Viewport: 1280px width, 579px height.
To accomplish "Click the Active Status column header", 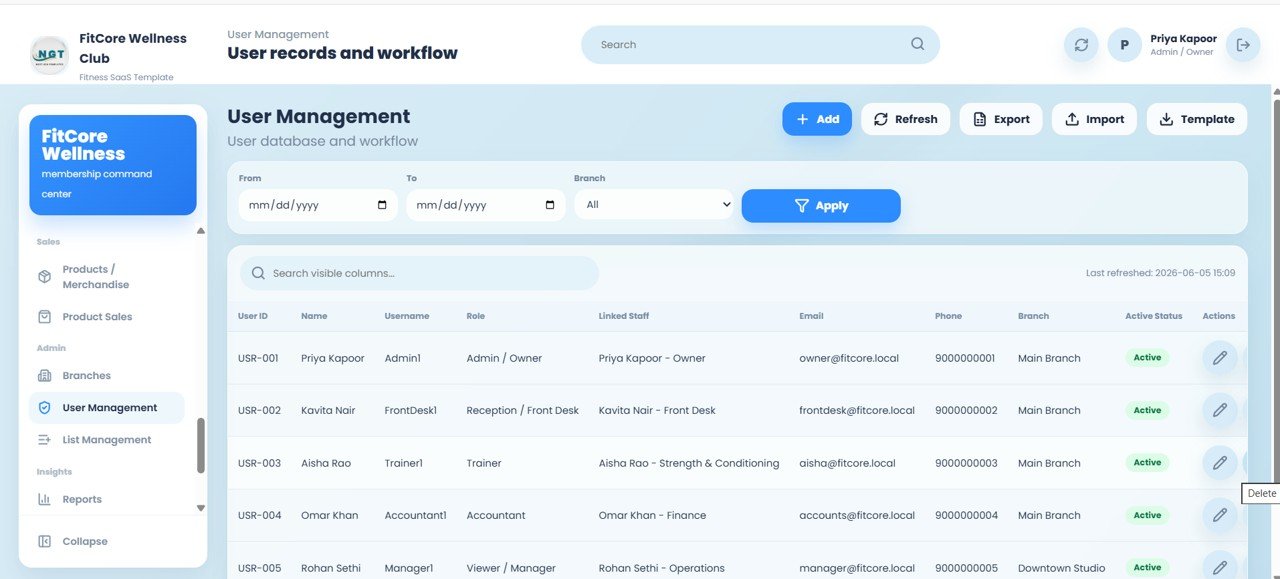I will point(1154,316).
